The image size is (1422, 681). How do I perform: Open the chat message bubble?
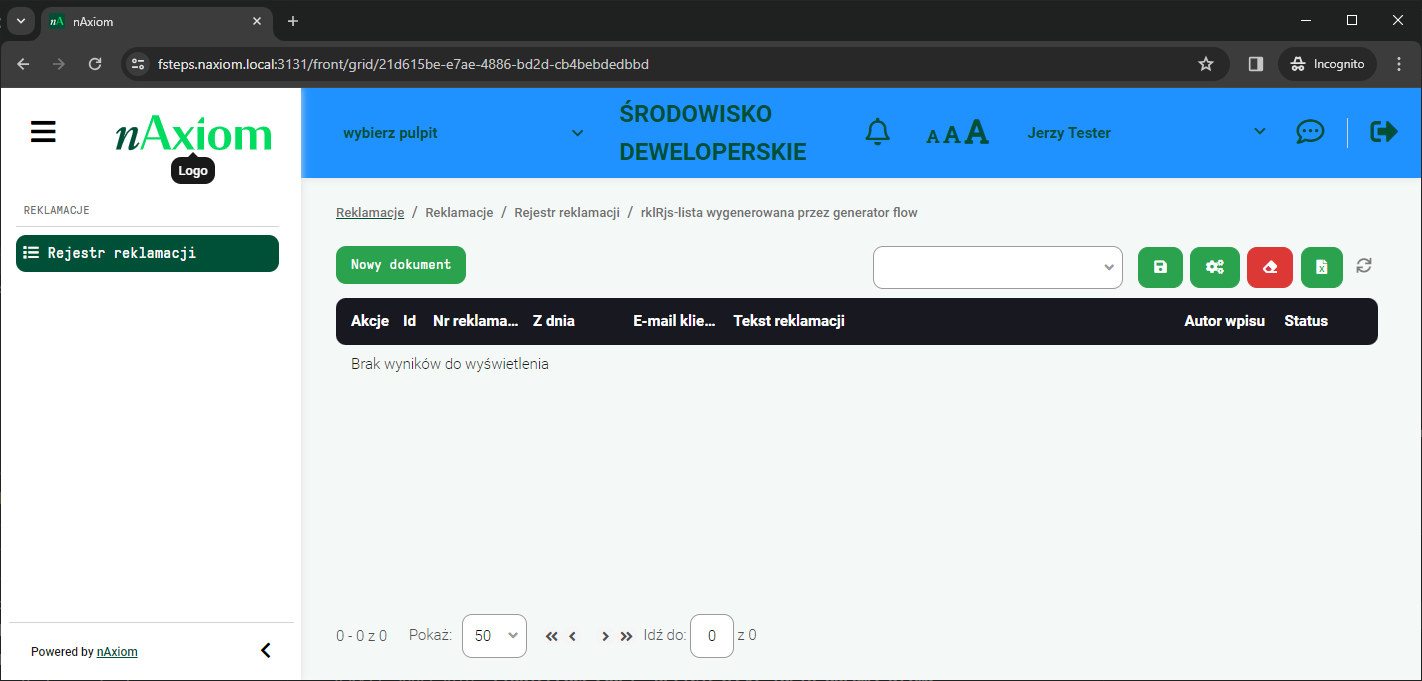click(1310, 131)
